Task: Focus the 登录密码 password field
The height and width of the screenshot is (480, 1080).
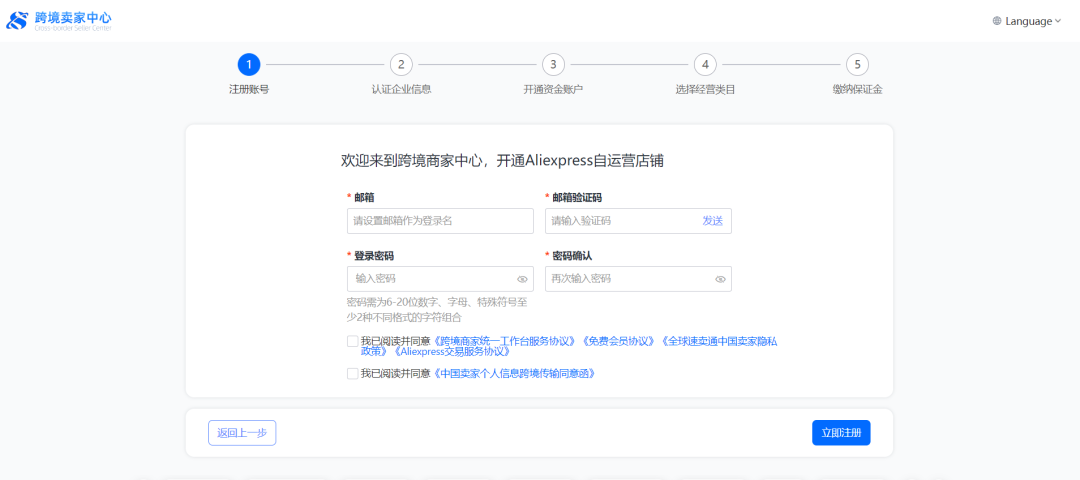Action: 430,279
